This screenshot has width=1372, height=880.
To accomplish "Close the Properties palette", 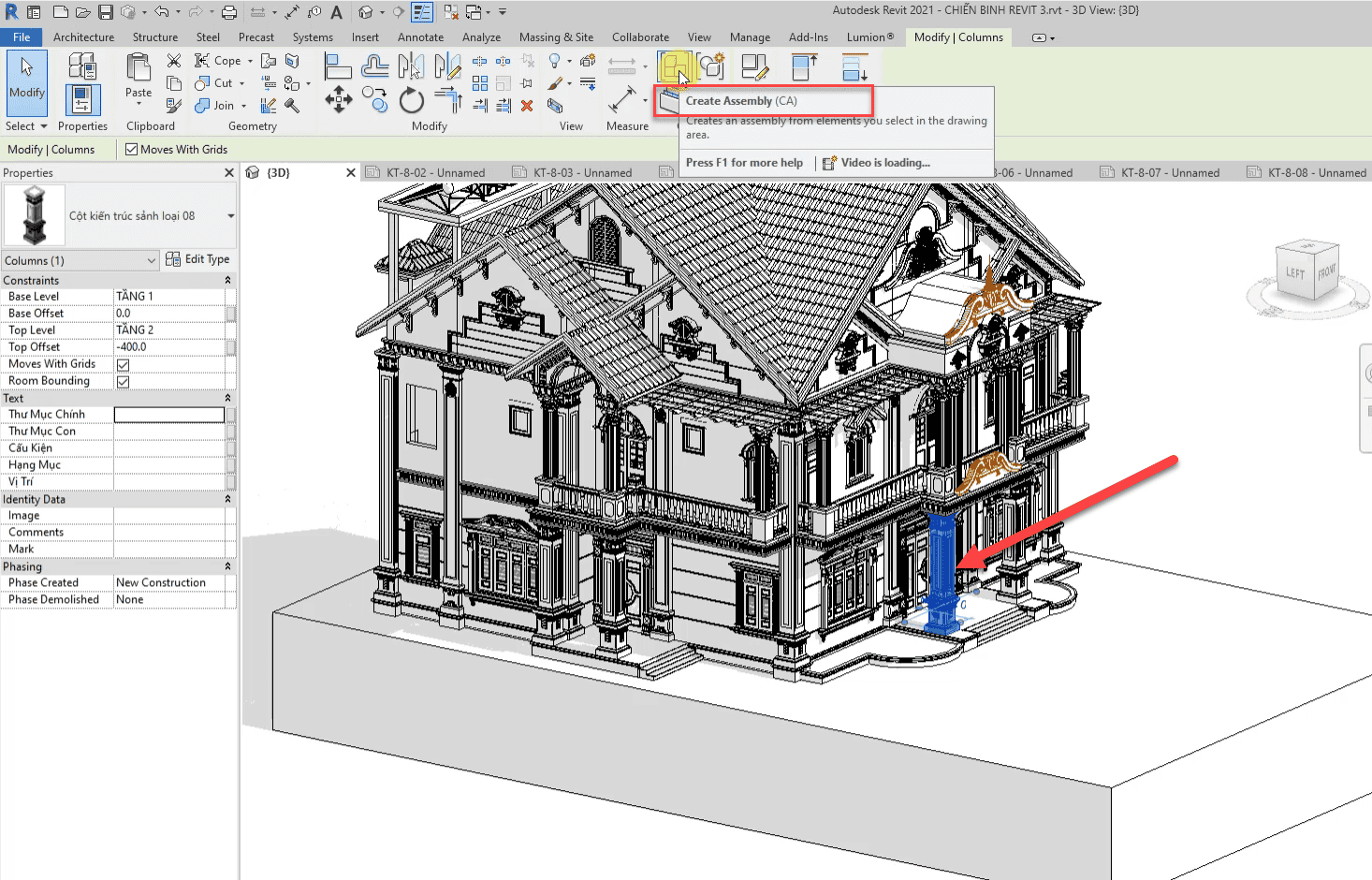I will tap(228, 173).
